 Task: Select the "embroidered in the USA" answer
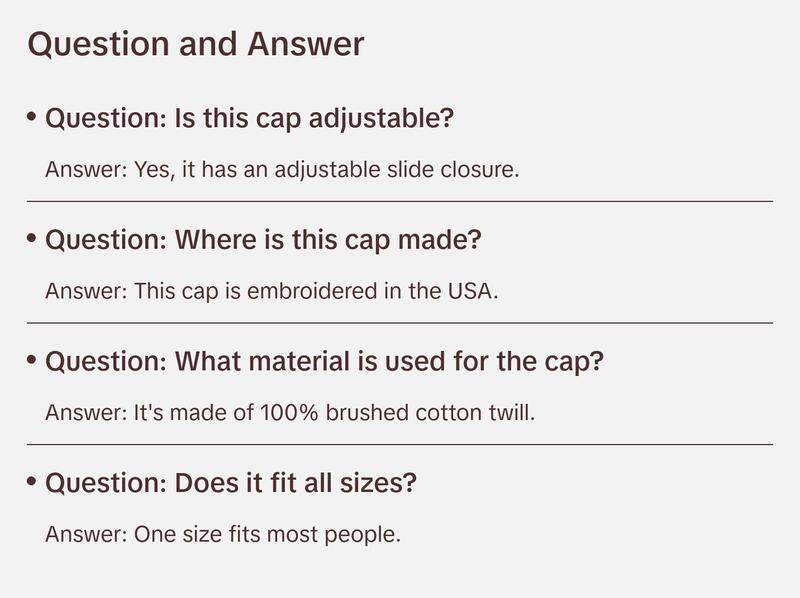(x=271, y=292)
